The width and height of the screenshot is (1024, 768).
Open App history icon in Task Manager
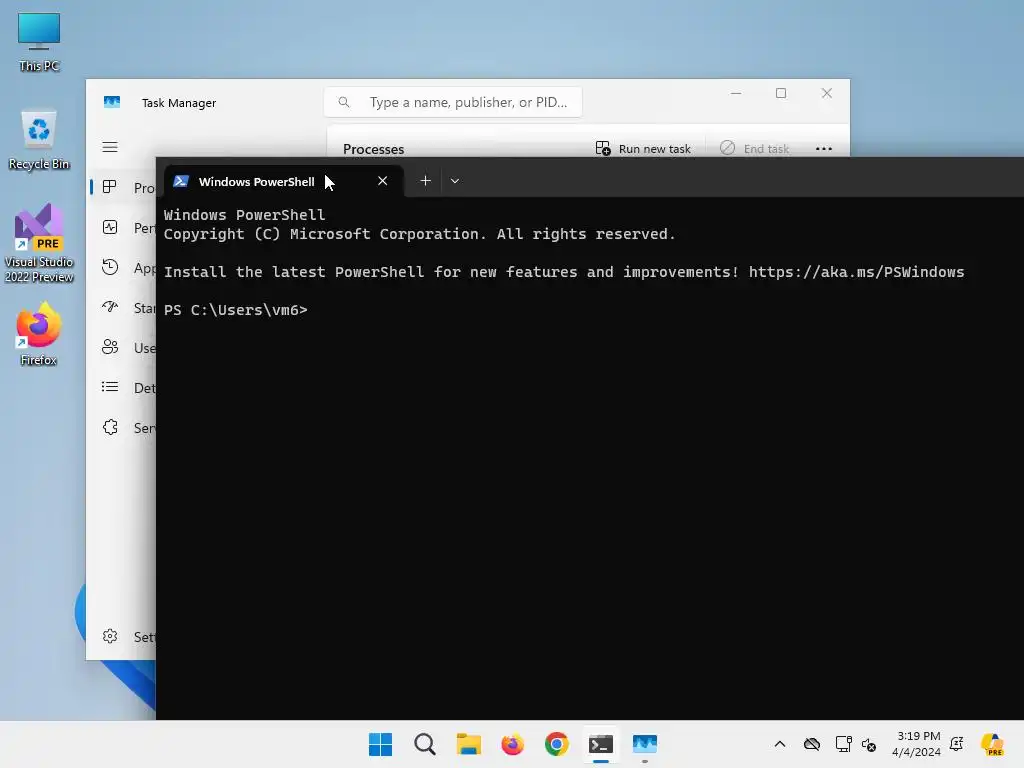pos(110,267)
